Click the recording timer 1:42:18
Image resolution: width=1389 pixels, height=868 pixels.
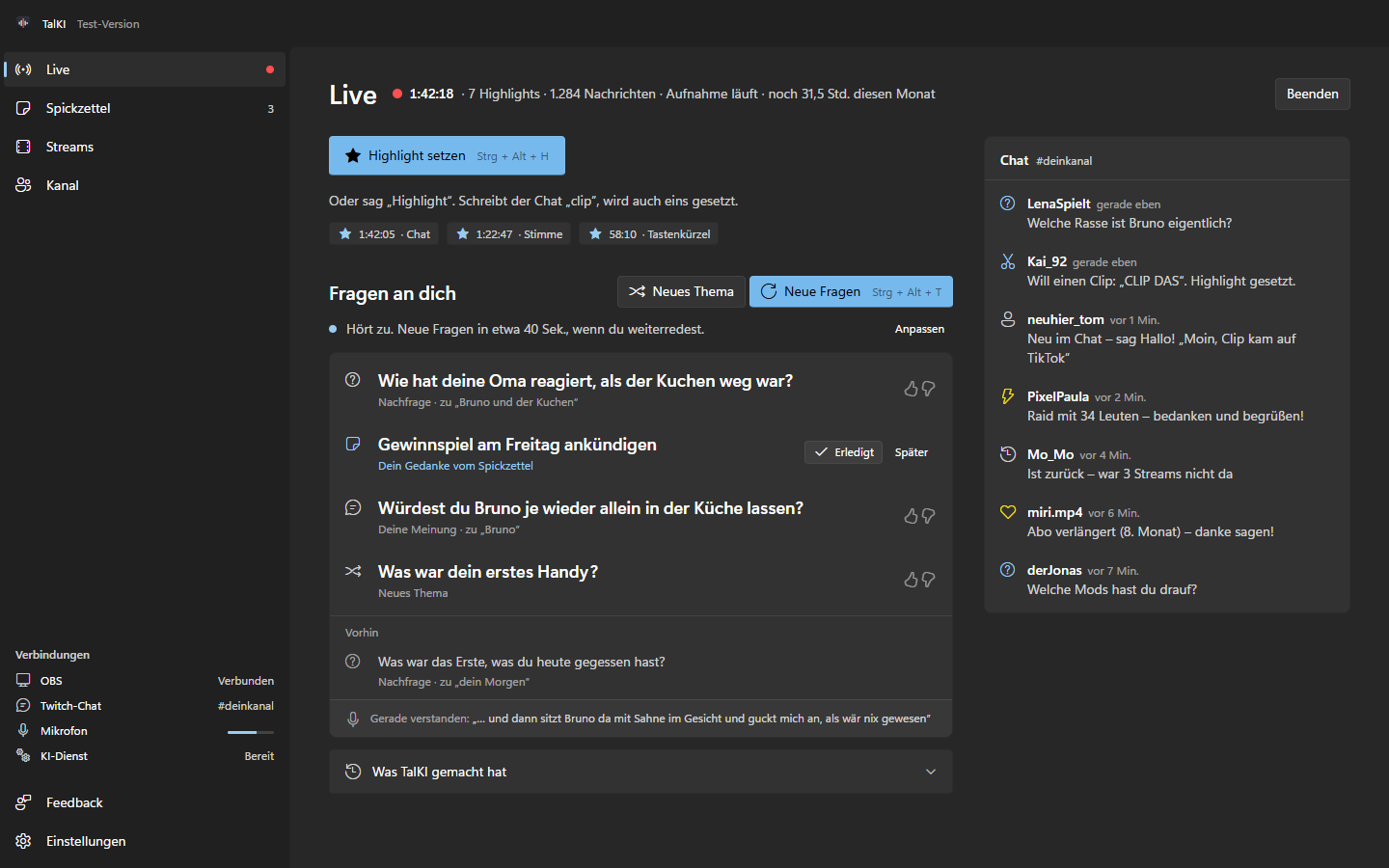click(x=431, y=94)
